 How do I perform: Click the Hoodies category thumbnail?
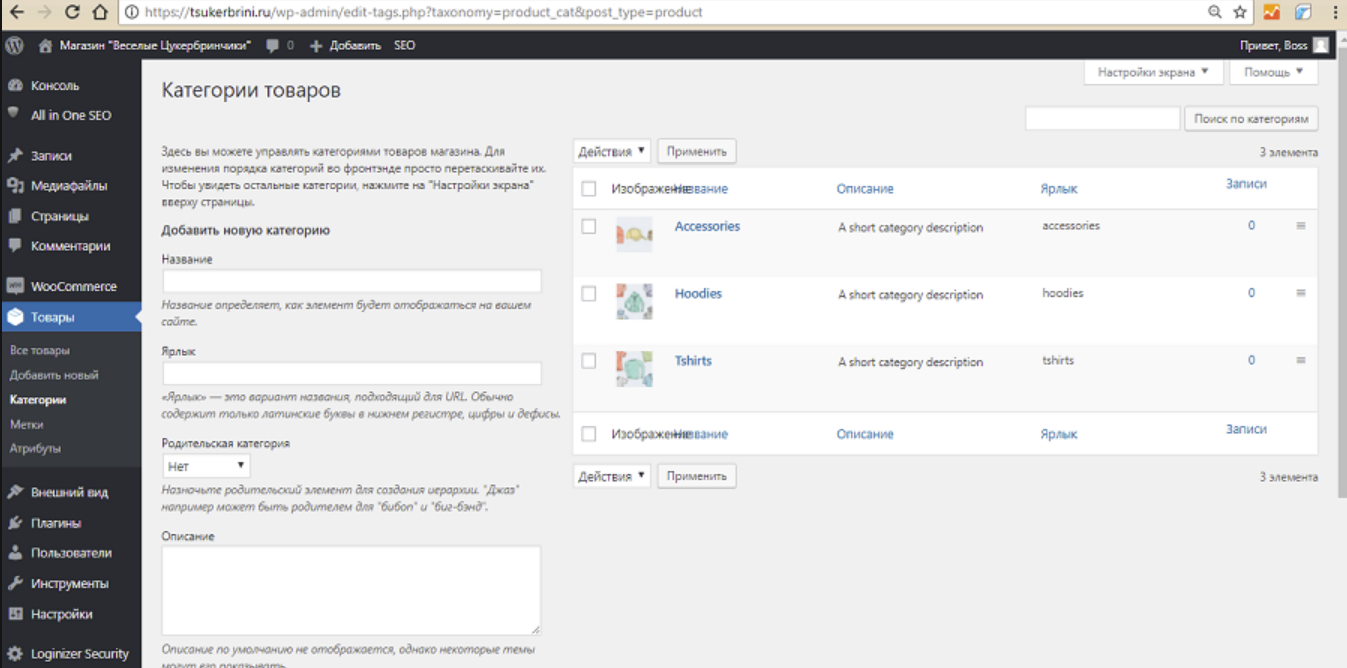634,302
